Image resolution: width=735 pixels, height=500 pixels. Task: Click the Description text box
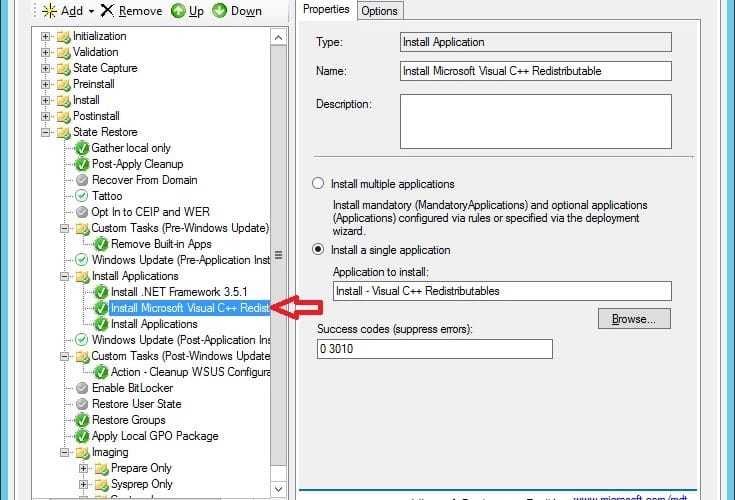[536, 122]
